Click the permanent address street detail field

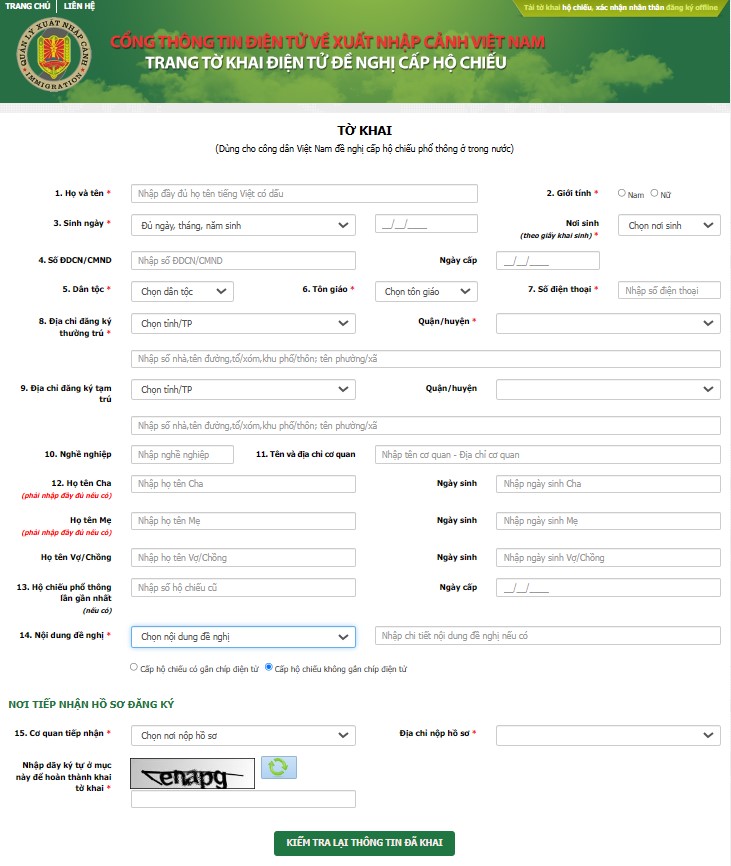tap(426, 359)
